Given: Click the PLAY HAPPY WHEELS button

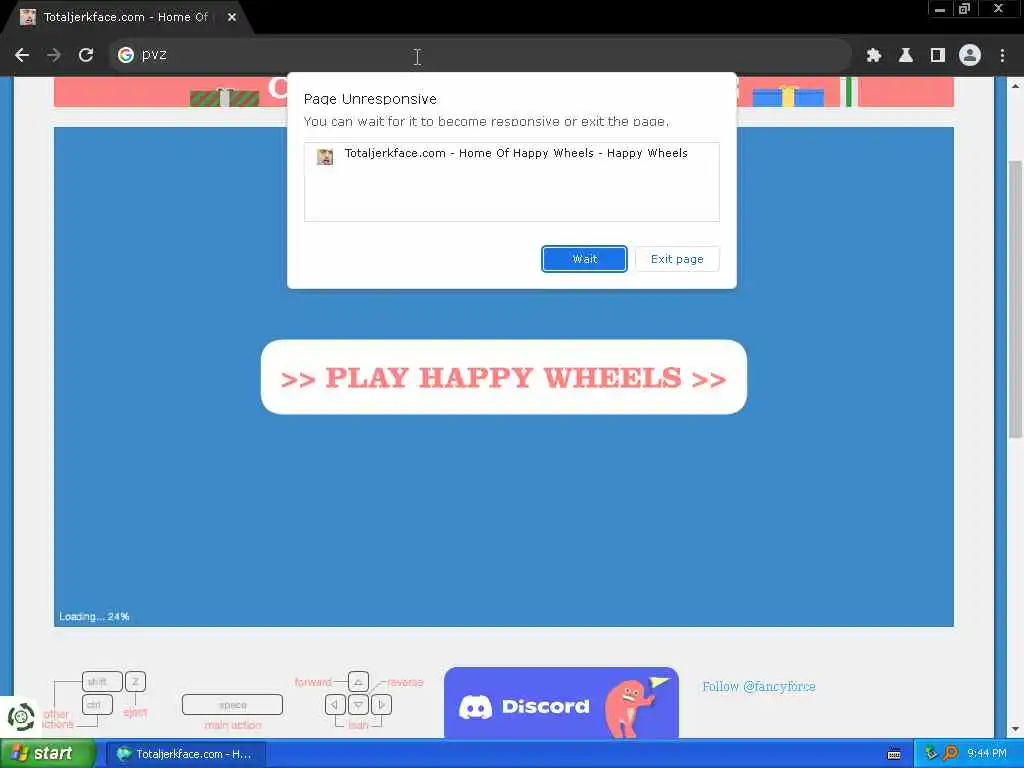Looking at the screenshot, I should (504, 377).
